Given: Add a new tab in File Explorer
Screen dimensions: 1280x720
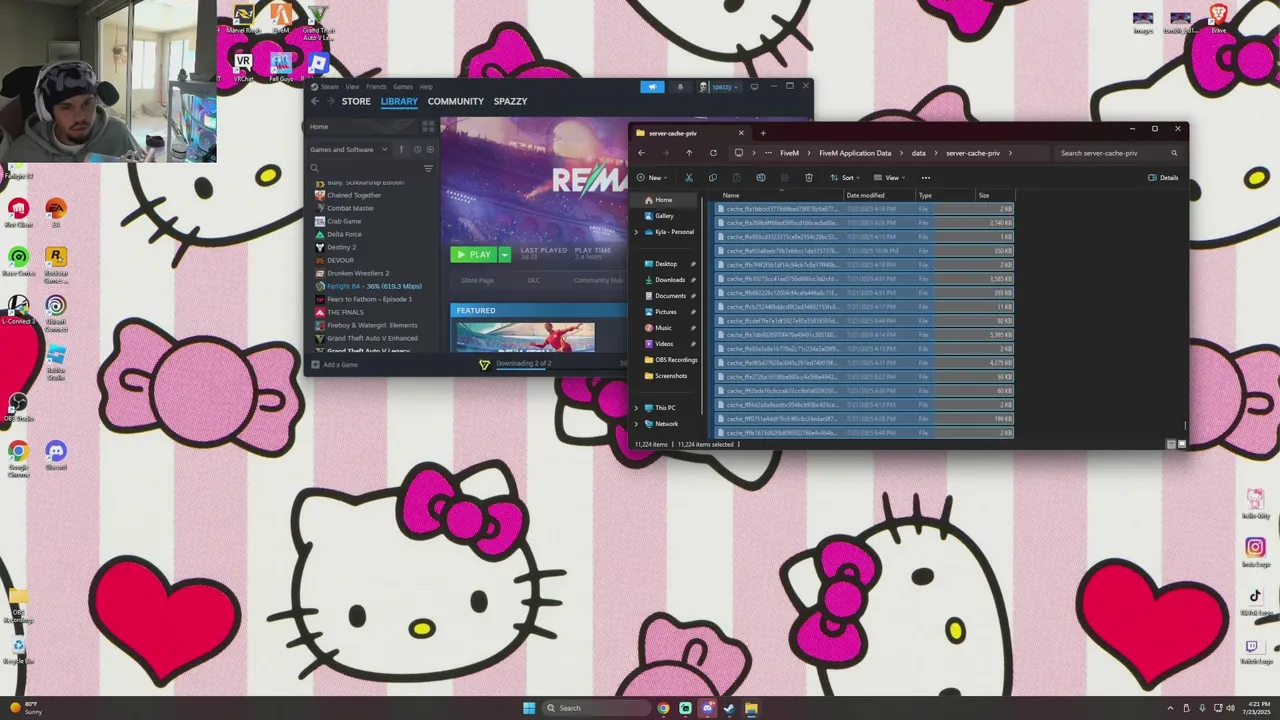Looking at the screenshot, I should tap(762, 133).
